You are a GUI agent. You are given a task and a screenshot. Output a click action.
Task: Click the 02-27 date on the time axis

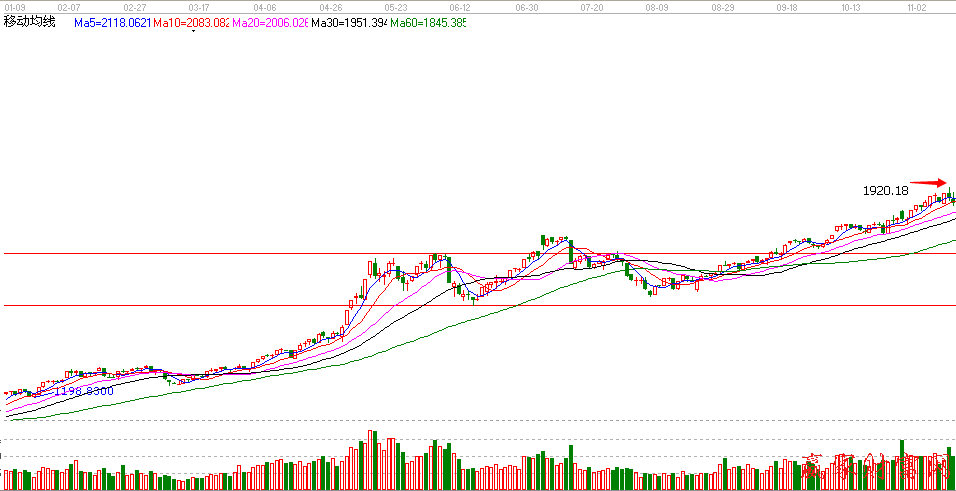tap(135, 6)
